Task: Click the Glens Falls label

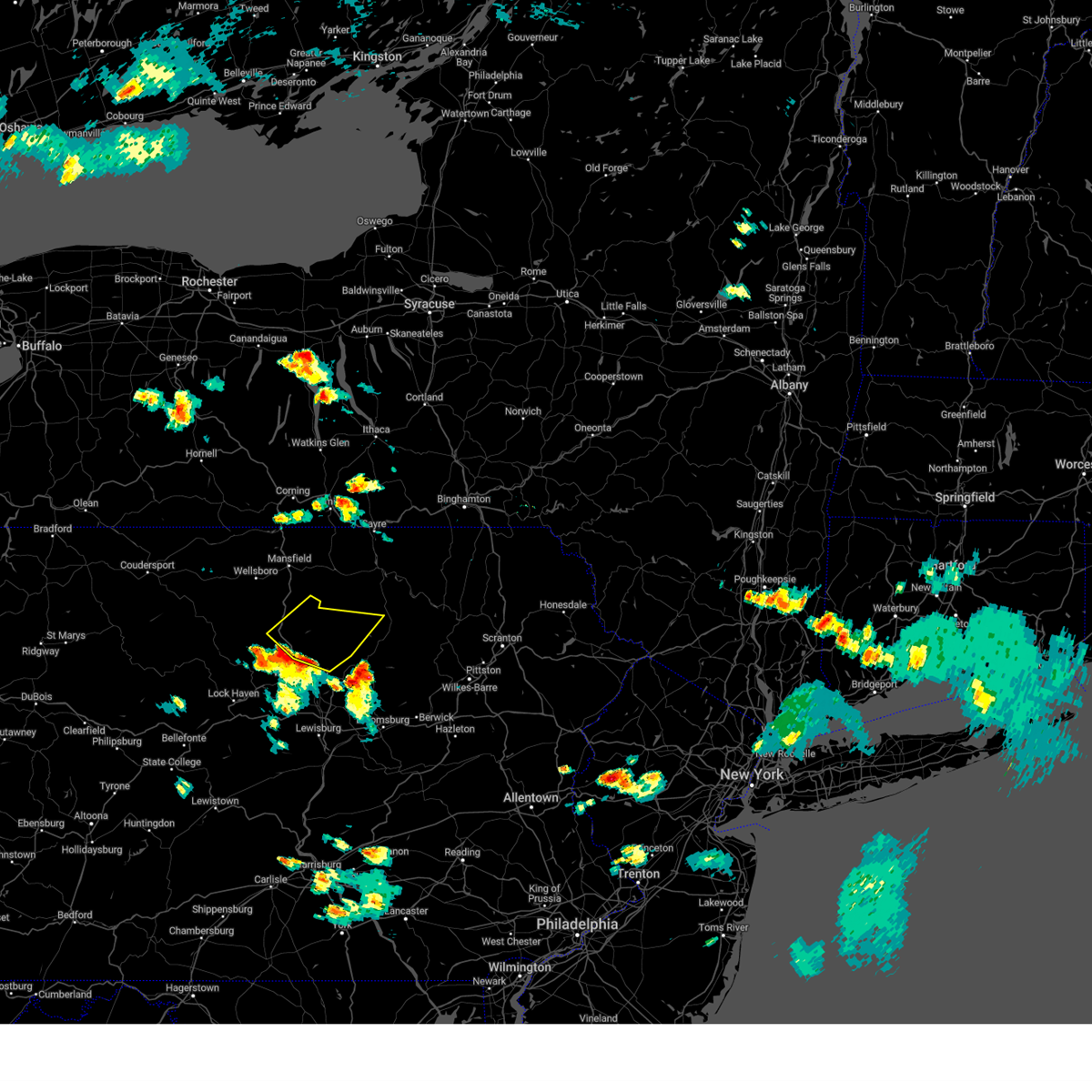Action: [806, 267]
